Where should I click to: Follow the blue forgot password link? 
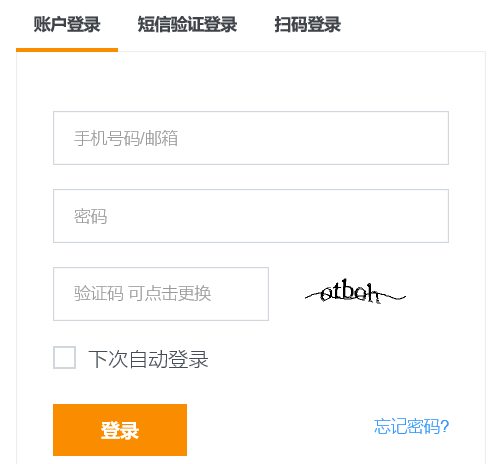(x=411, y=426)
